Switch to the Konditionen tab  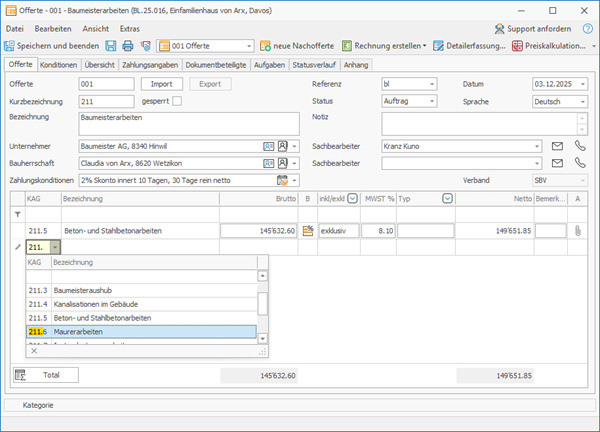tap(59, 65)
